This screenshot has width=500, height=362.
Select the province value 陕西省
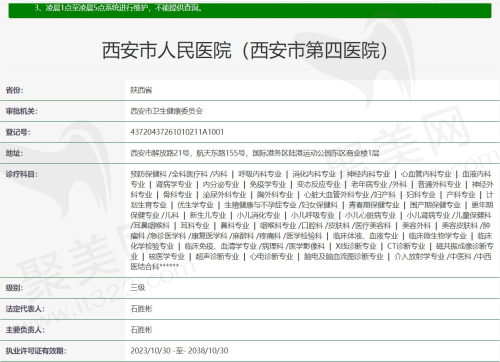coord(141,90)
